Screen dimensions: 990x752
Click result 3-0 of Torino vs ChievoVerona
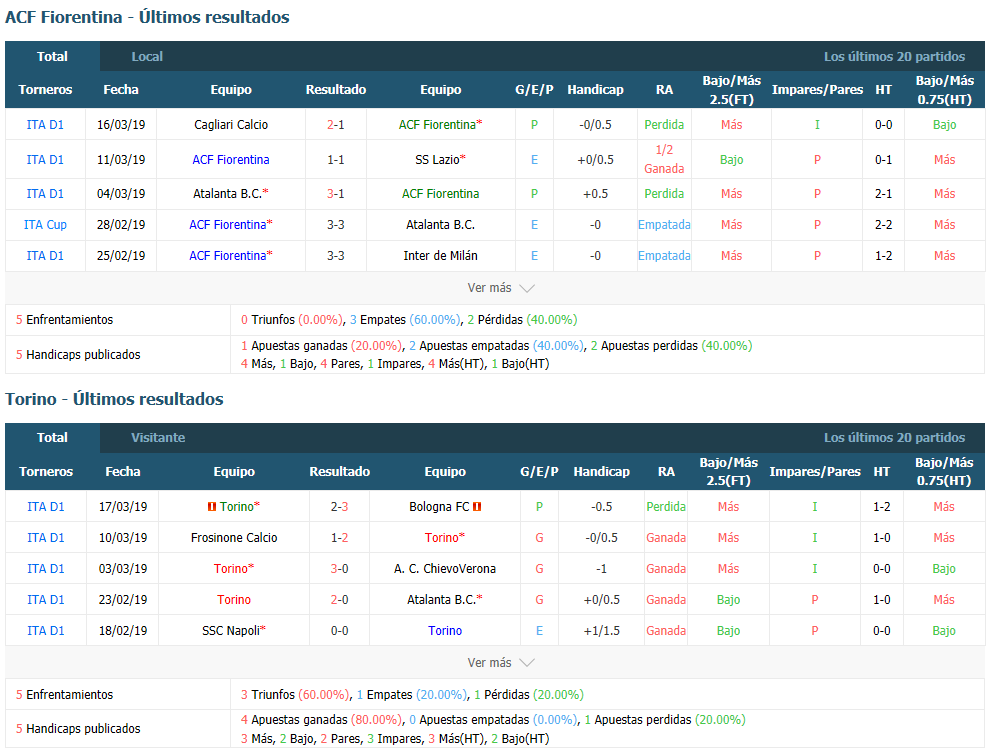pyautogui.click(x=339, y=568)
